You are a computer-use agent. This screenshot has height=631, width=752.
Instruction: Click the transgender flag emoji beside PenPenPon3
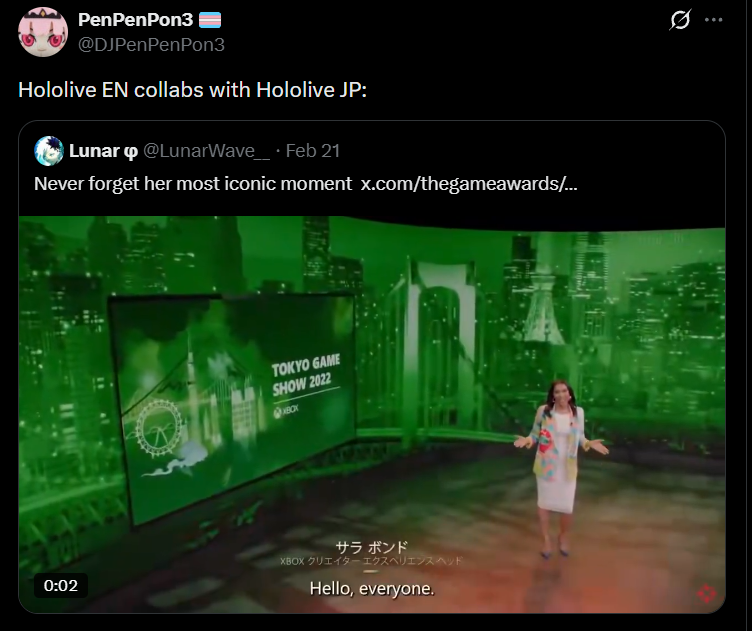(210, 20)
